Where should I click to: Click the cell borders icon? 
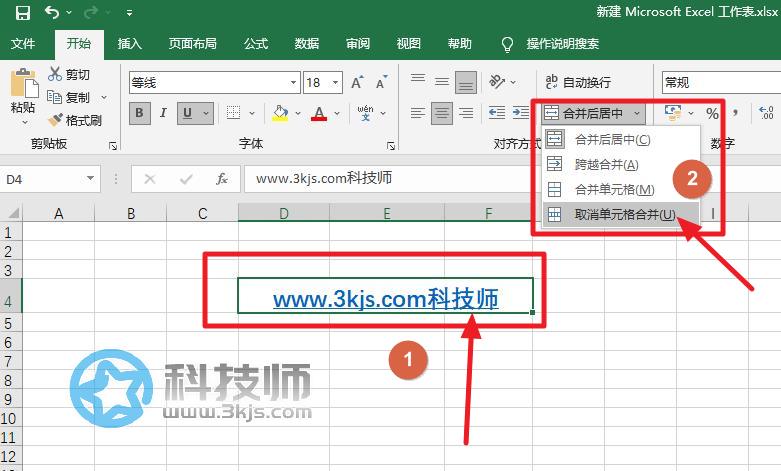click(x=233, y=113)
